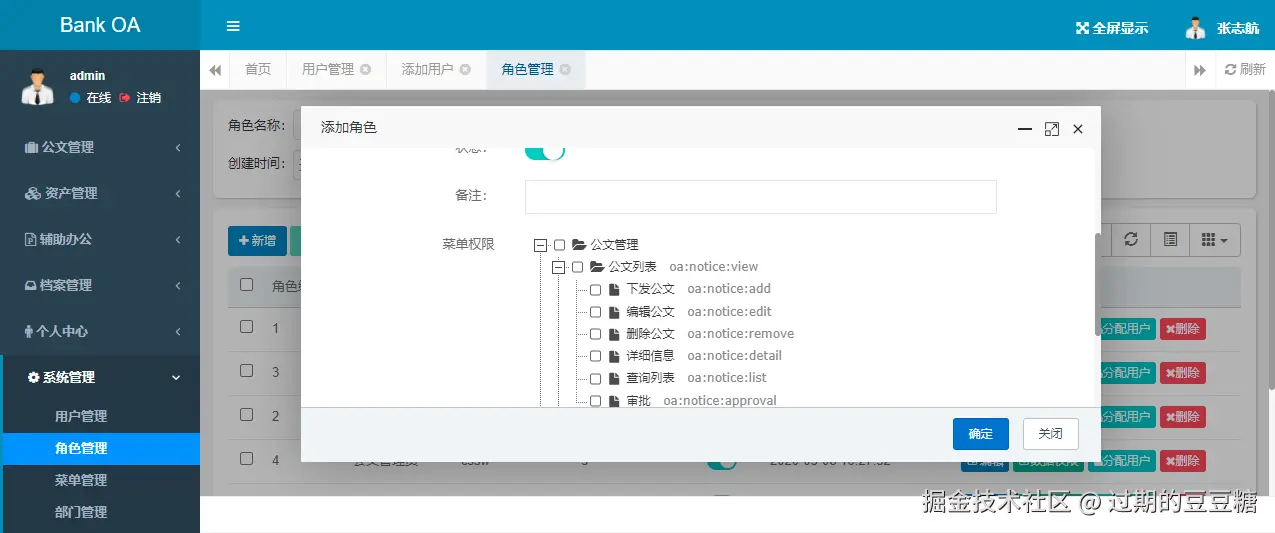Minimize the 添加角色 dialog
1275x533 pixels.
click(x=1024, y=129)
